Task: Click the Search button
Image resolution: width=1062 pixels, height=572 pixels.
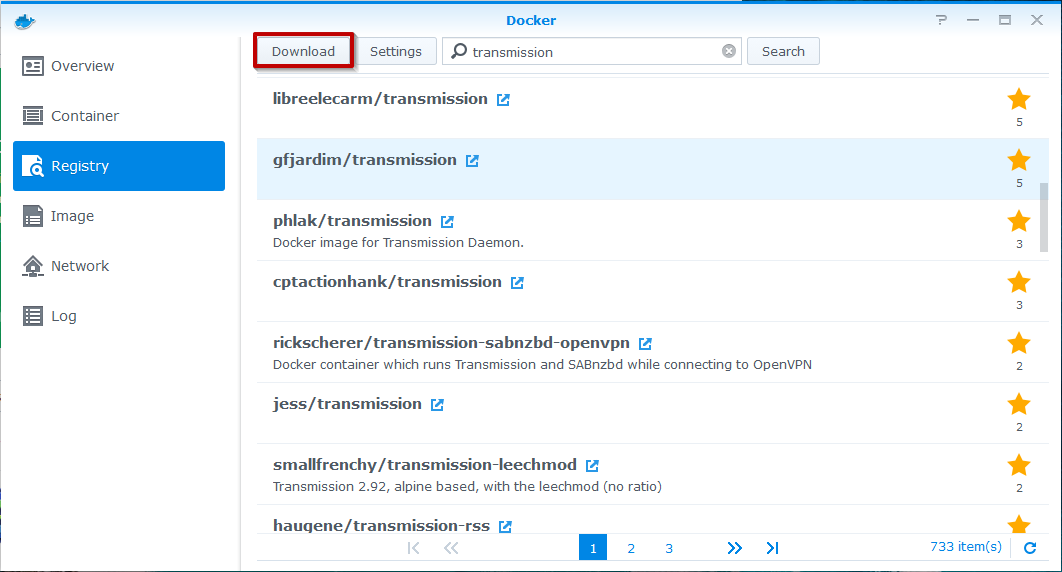Action: [x=783, y=51]
